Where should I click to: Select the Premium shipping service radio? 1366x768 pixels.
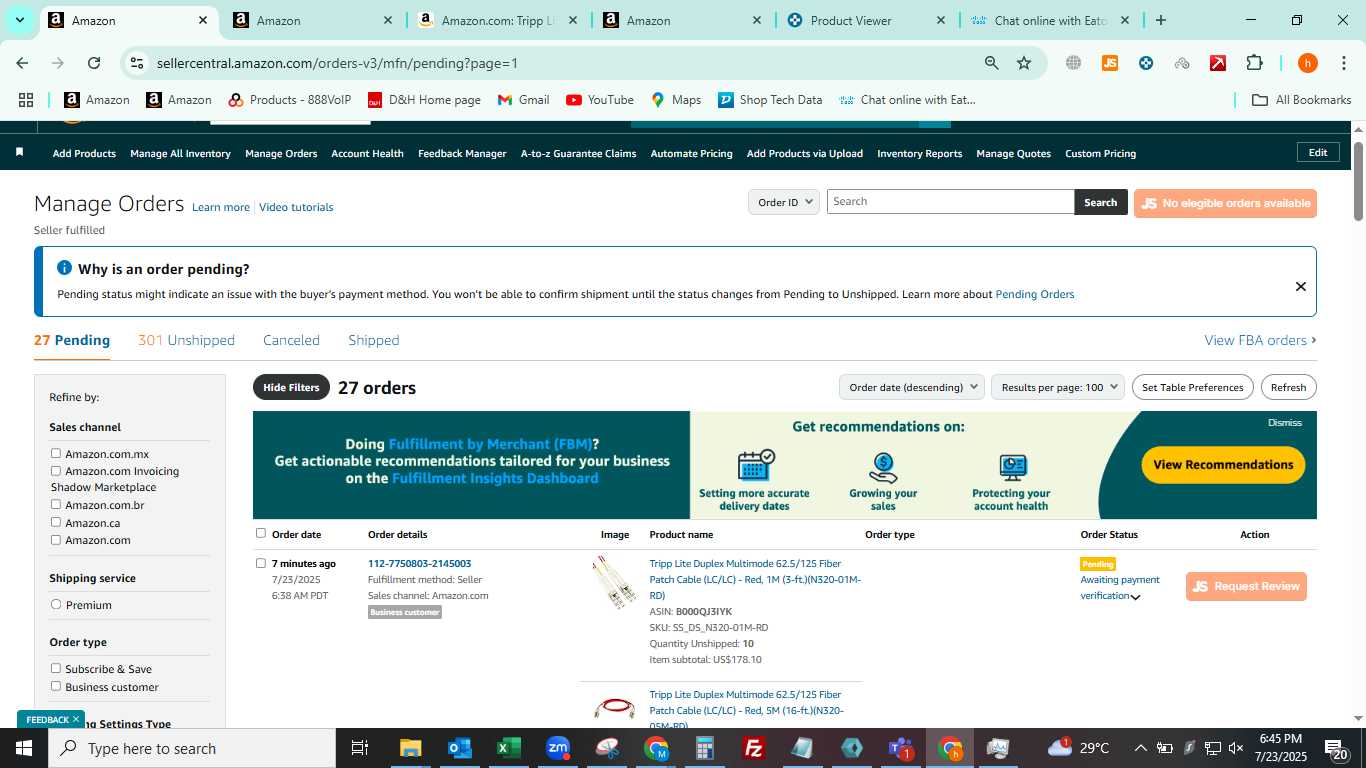click(x=56, y=604)
